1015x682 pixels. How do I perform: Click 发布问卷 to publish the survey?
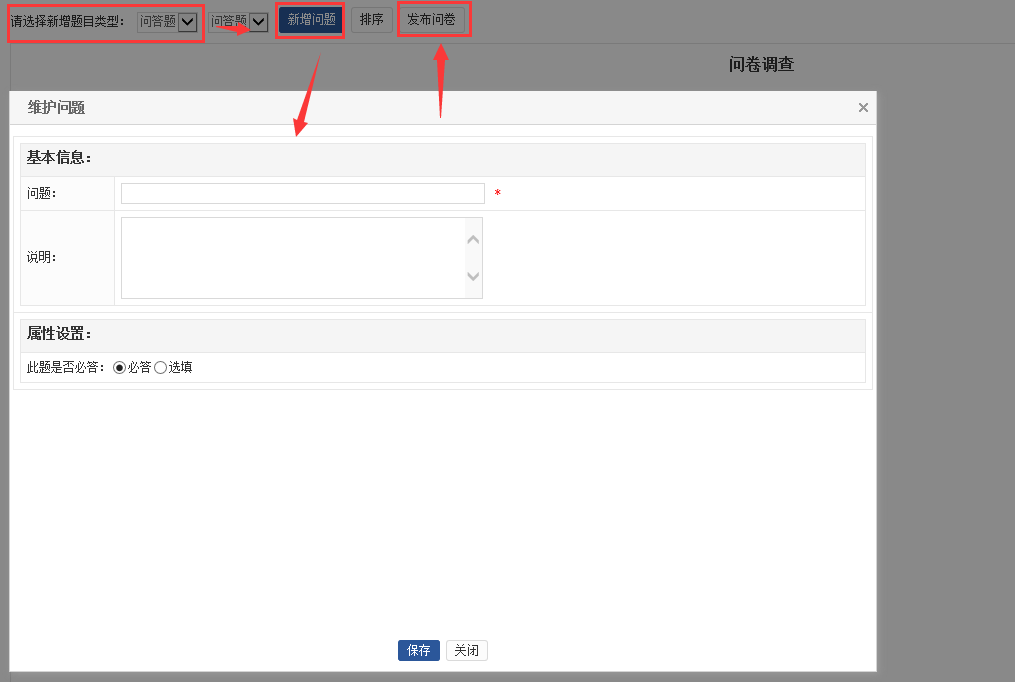pyautogui.click(x=432, y=20)
